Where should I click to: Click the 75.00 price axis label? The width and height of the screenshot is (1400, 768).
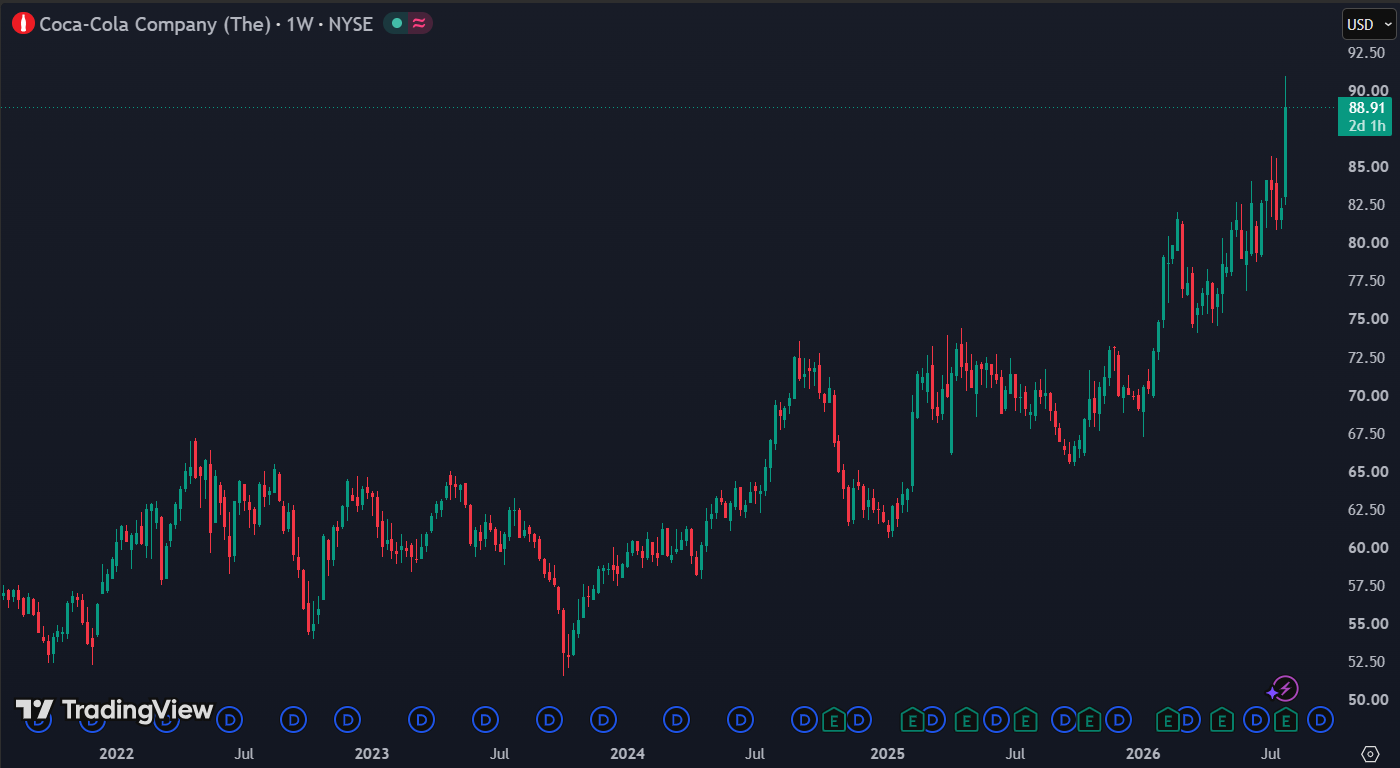pyautogui.click(x=1366, y=319)
